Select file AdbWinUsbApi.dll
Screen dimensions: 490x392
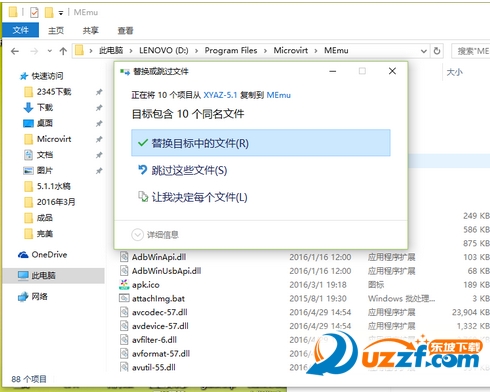pos(166,271)
